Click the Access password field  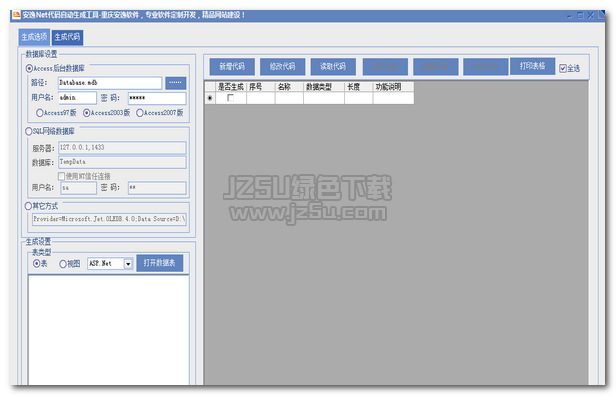157,98
